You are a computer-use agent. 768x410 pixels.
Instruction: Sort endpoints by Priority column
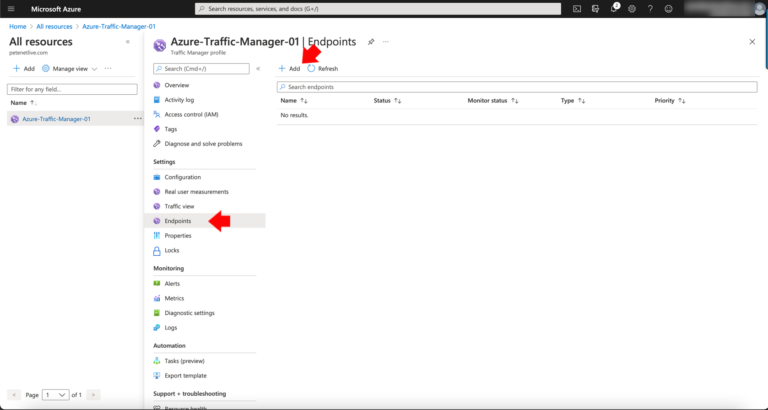click(x=670, y=100)
